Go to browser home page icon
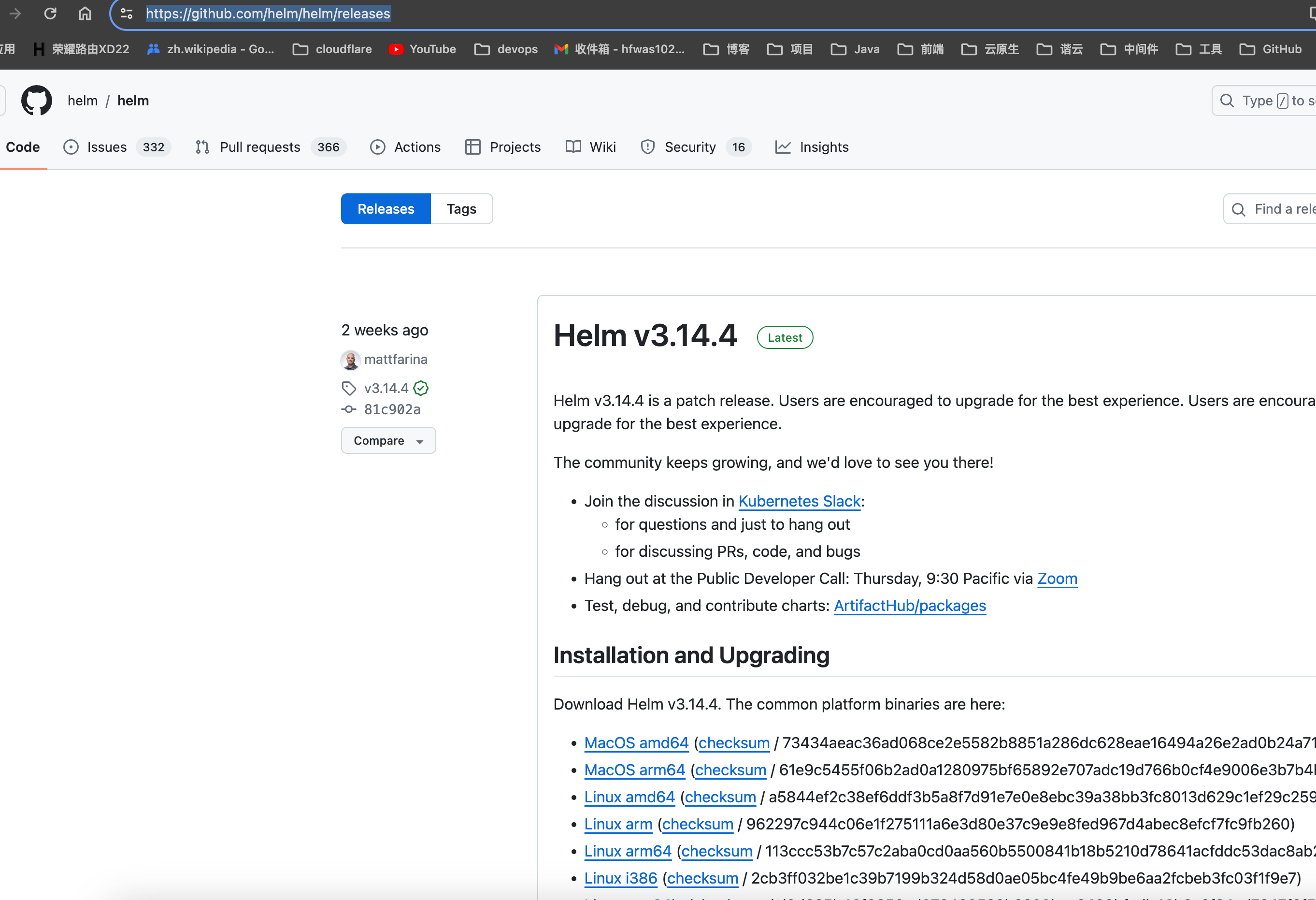This screenshot has height=900, width=1316. coord(85,14)
